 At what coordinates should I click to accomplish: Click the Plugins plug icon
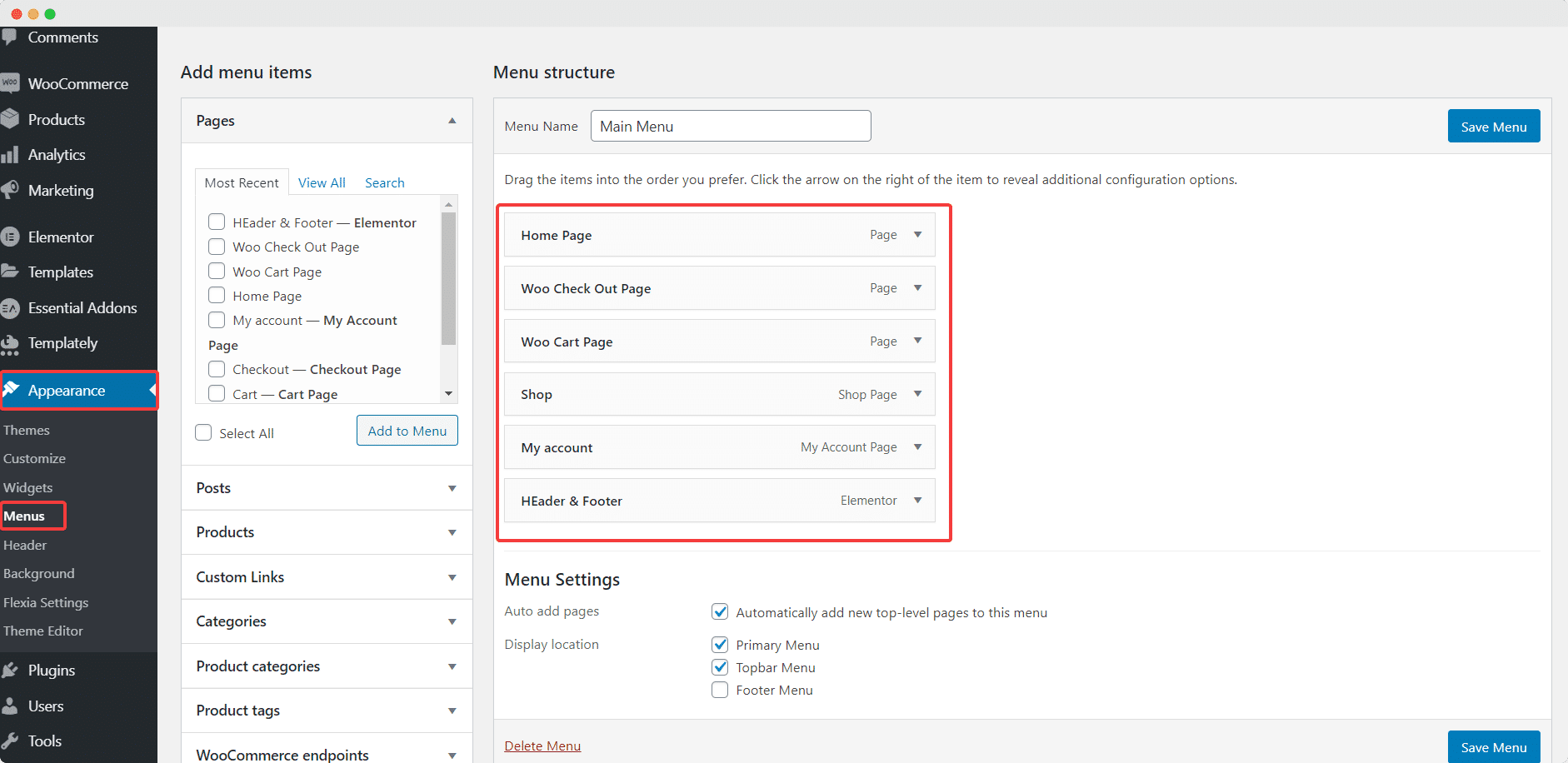click(11, 670)
